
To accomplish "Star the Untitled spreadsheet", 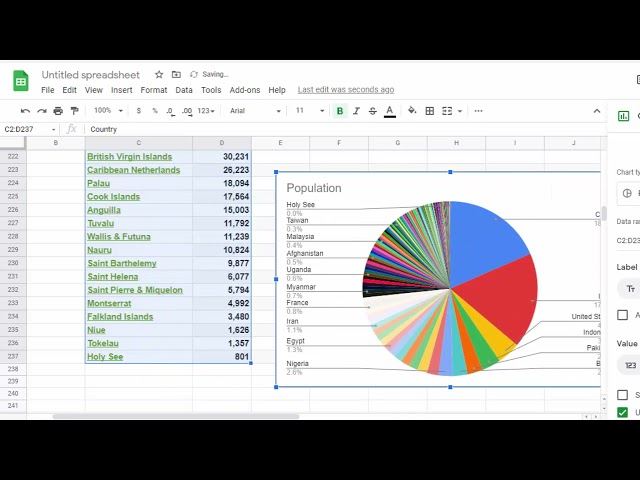I will pos(159,74).
